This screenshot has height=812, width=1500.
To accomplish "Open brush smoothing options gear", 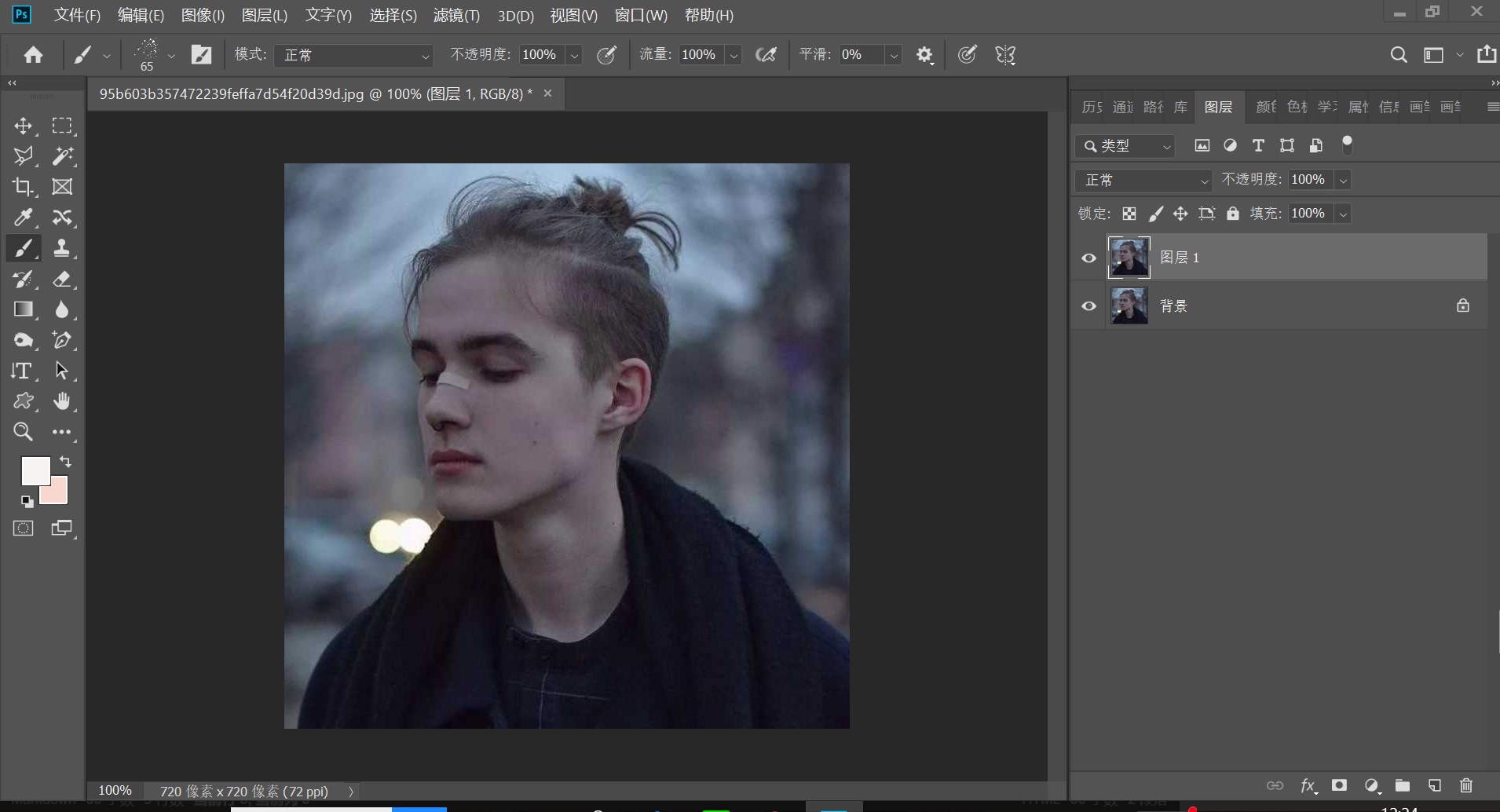I will 924,54.
